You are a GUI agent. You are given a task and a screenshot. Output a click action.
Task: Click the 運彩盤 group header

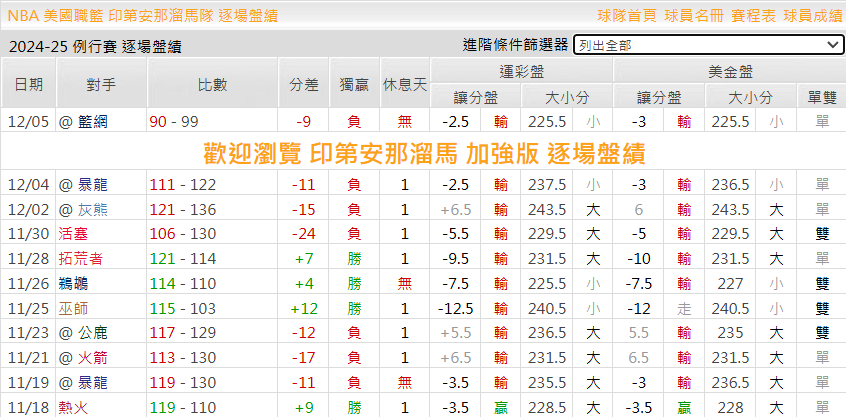[521, 71]
